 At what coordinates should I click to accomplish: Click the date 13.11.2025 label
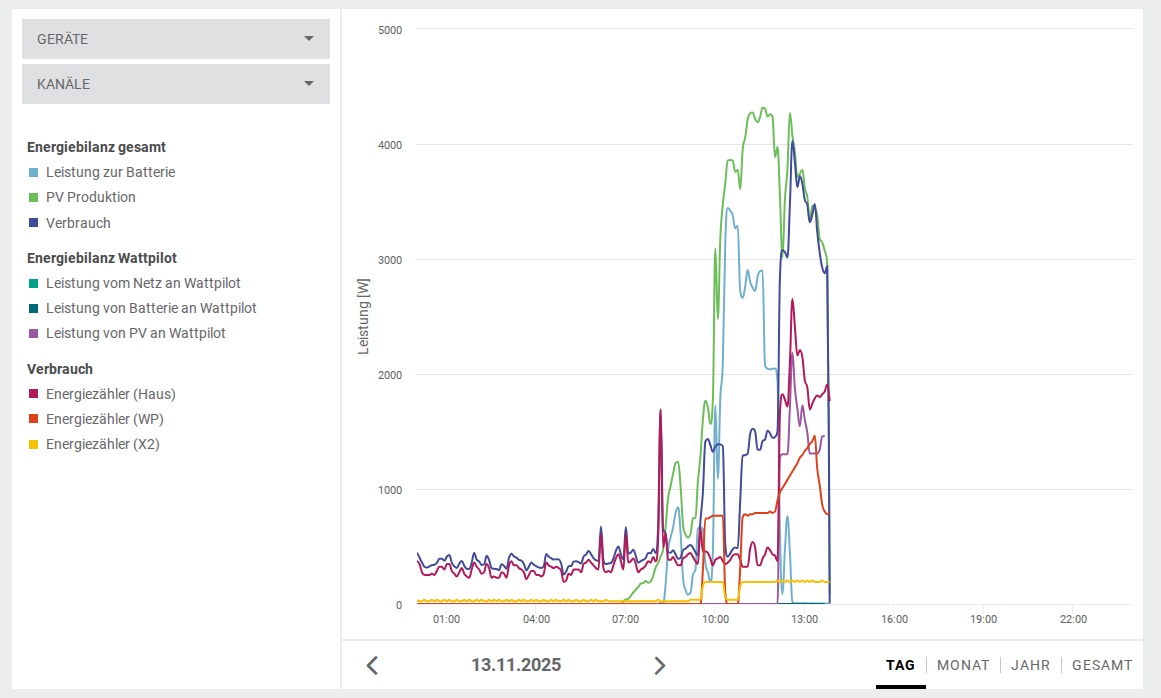coord(516,665)
